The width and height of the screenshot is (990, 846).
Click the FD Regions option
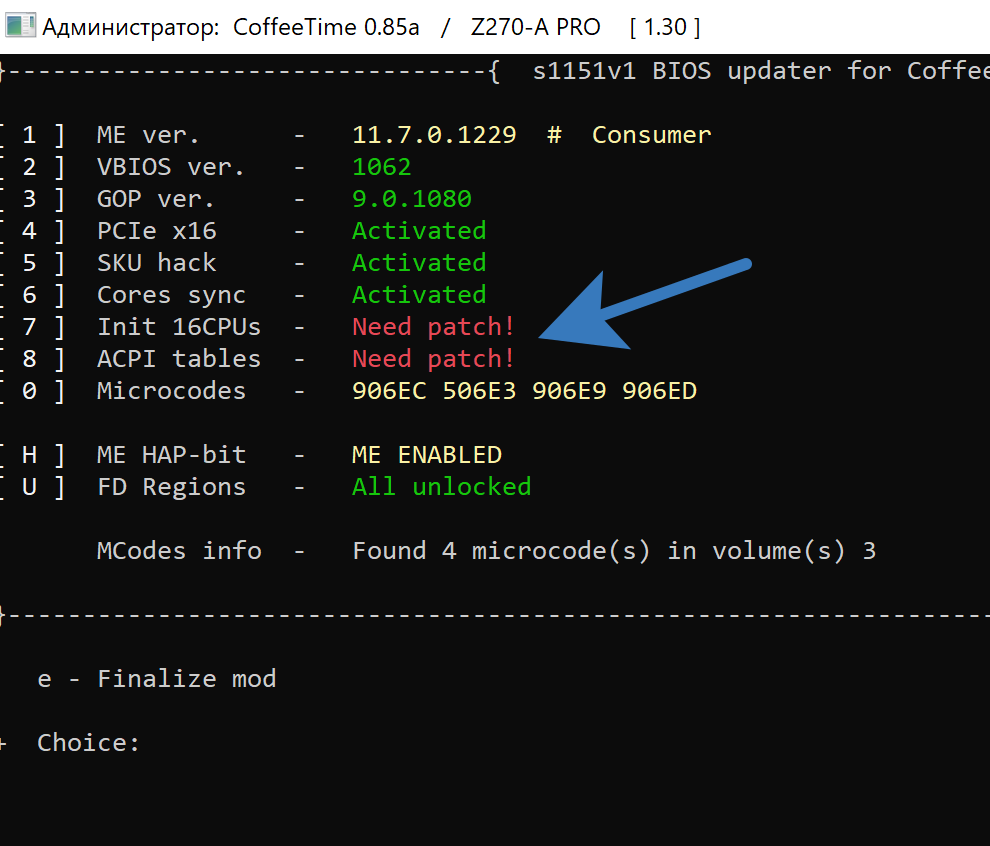point(171,487)
